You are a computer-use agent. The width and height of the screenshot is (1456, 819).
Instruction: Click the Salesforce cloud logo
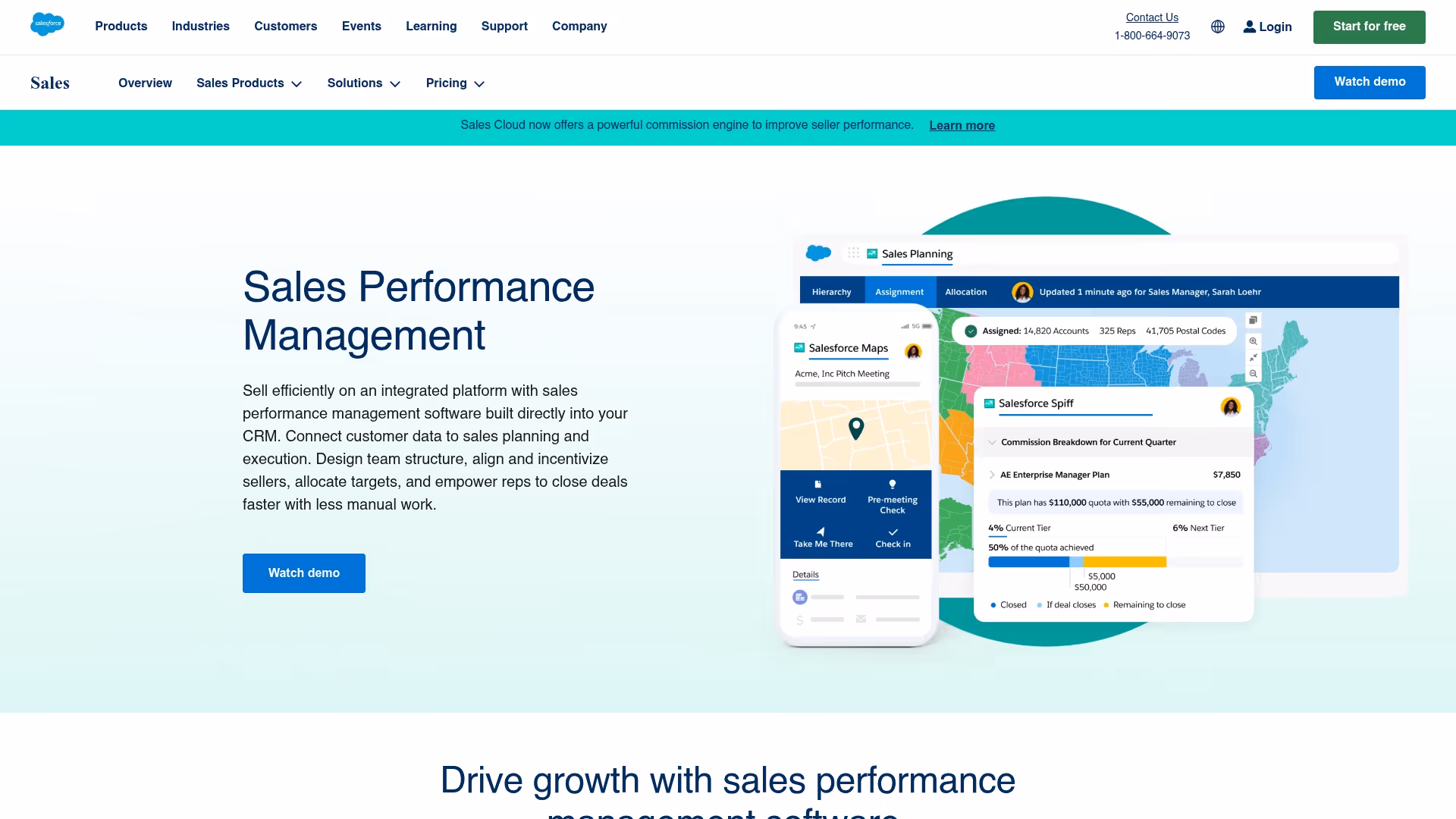click(x=47, y=24)
